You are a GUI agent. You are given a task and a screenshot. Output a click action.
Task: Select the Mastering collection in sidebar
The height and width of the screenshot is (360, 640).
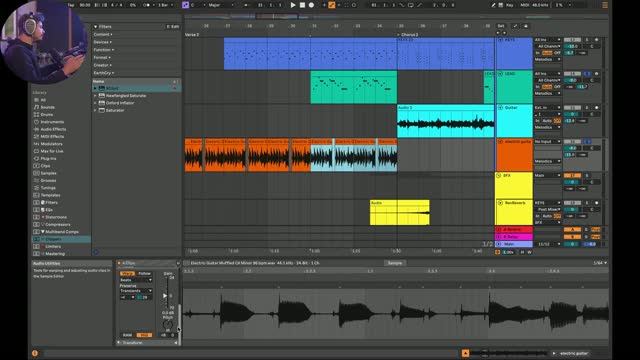(55, 253)
